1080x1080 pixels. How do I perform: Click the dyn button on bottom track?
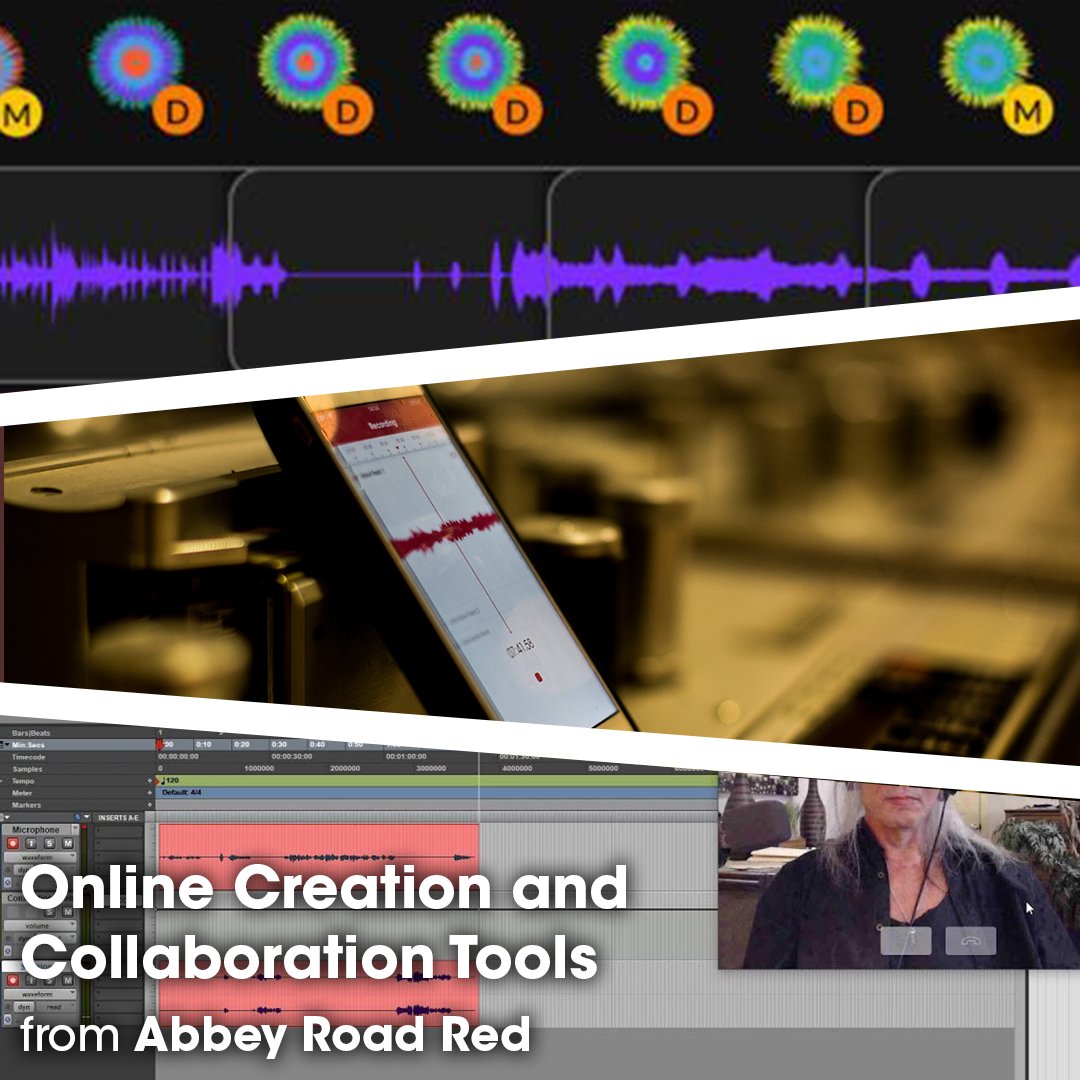(24, 1007)
